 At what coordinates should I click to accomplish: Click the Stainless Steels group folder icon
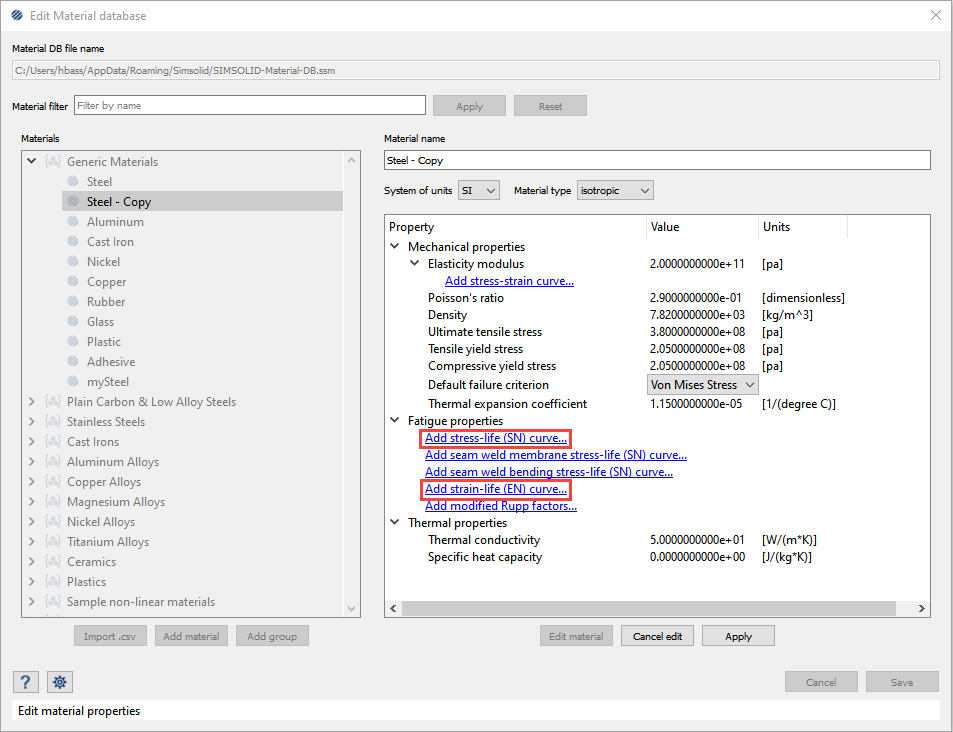[x=53, y=422]
